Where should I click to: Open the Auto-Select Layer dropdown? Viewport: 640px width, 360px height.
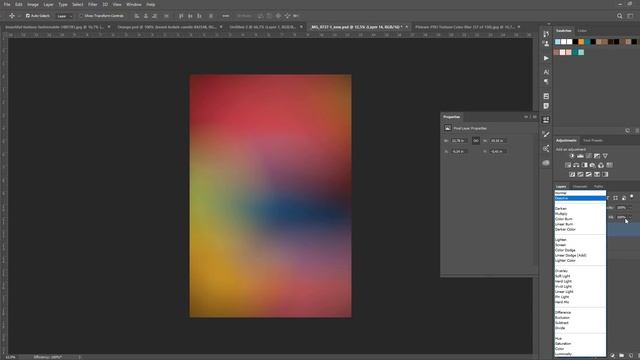(x=64, y=16)
